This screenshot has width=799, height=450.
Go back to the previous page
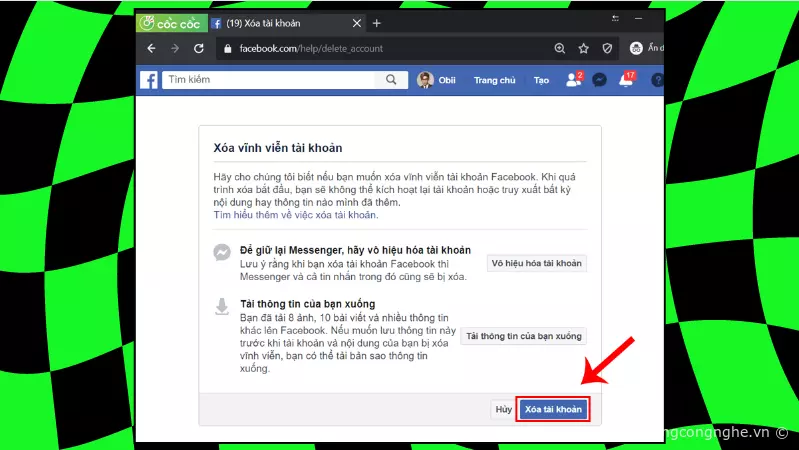pos(151,48)
